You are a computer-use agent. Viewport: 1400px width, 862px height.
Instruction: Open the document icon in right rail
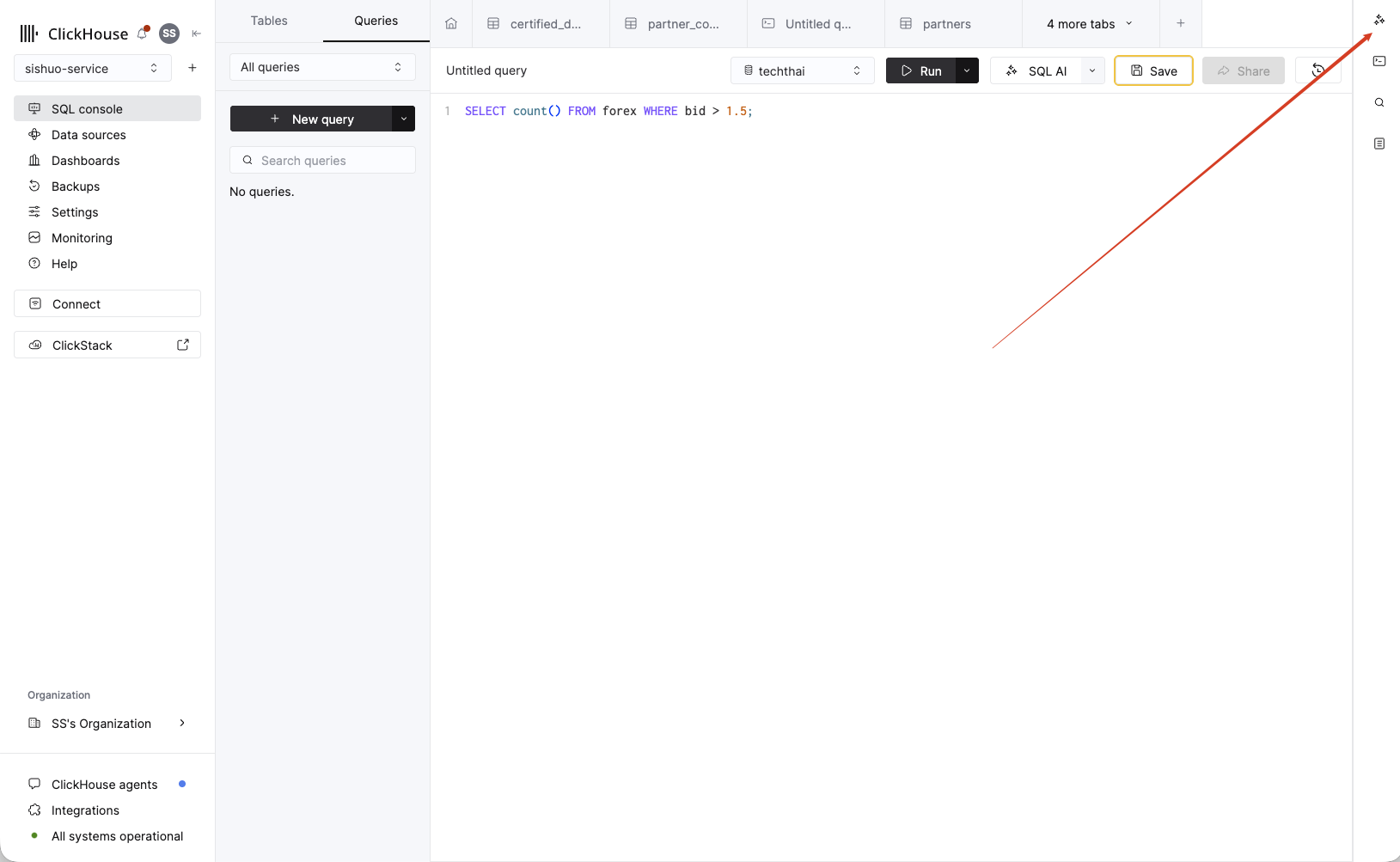(x=1379, y=144)
